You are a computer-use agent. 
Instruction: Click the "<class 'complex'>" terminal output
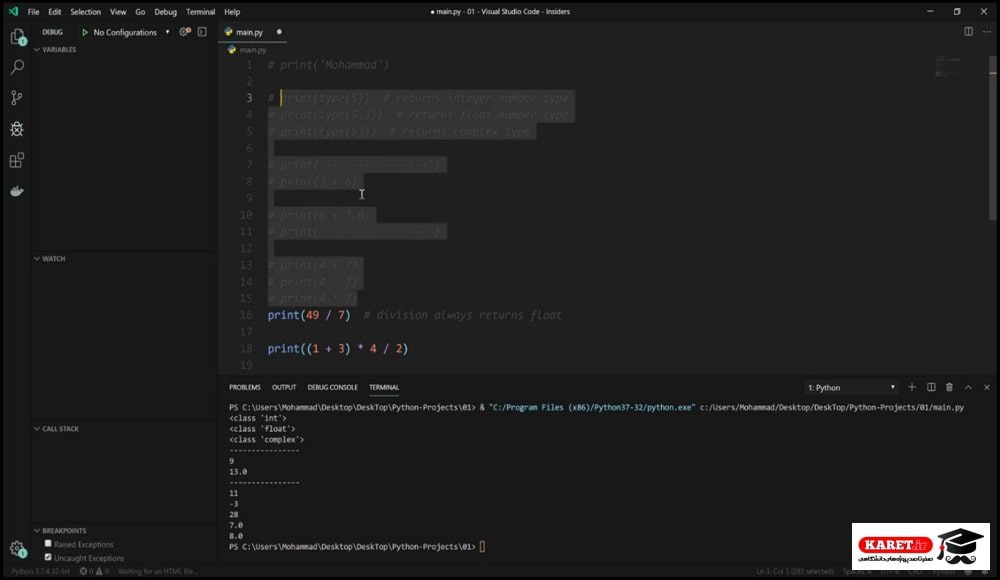pyautogui.click(x=267, y=440)
